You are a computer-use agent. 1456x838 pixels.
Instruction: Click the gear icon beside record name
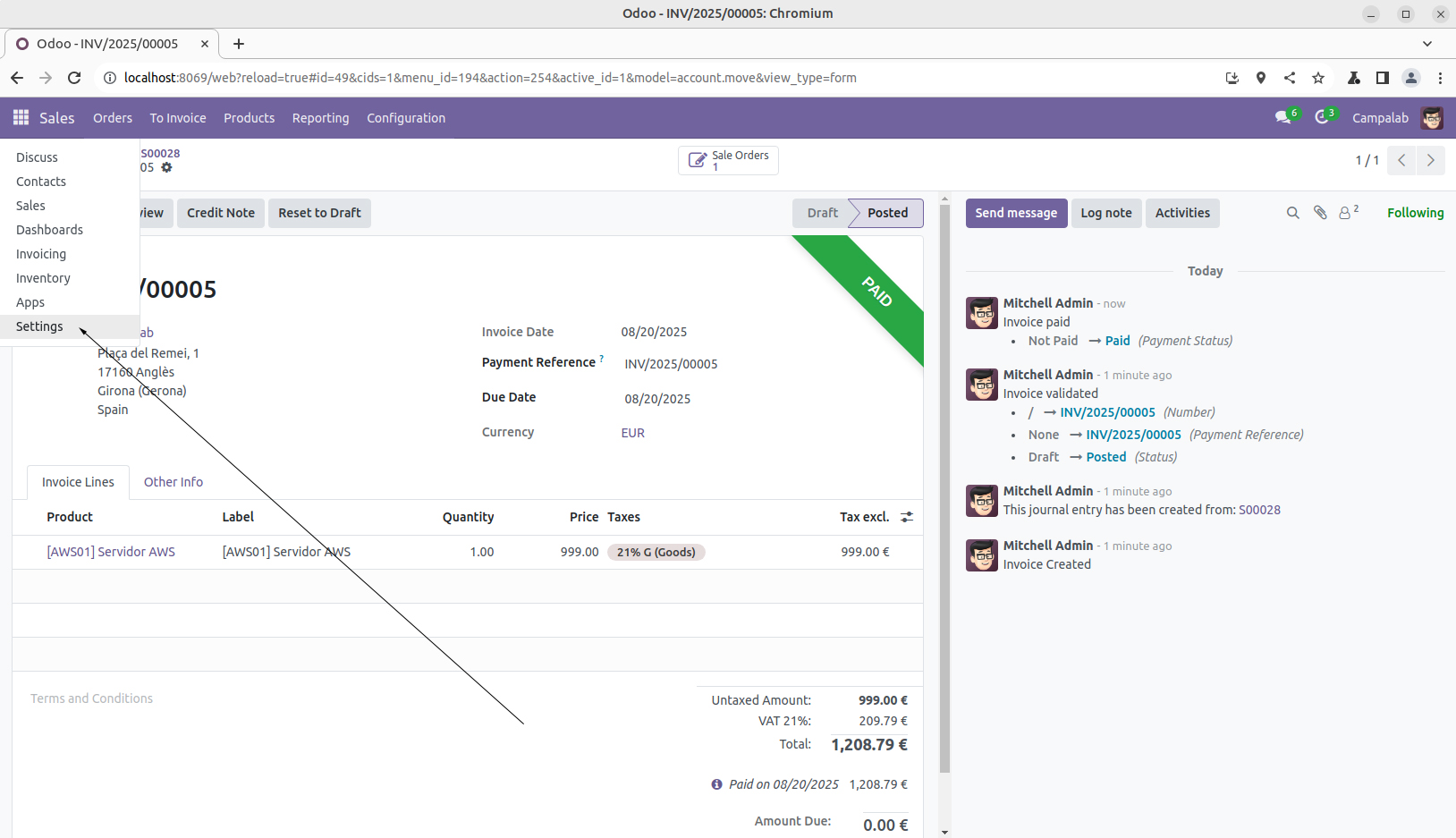[x=166, y=167]
